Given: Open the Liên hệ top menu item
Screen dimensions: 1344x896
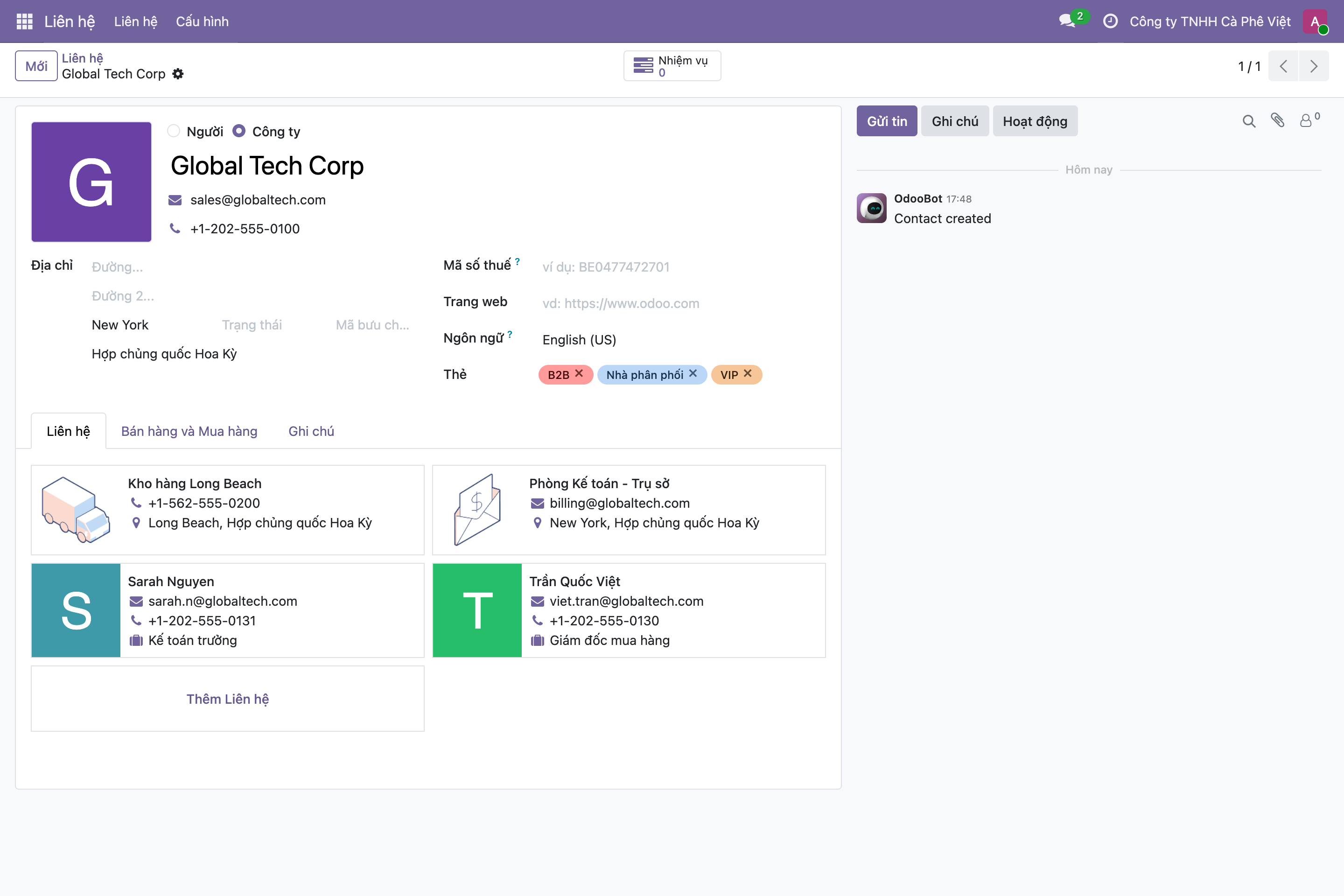Looking at the screenshot, I should click(135, 21).
